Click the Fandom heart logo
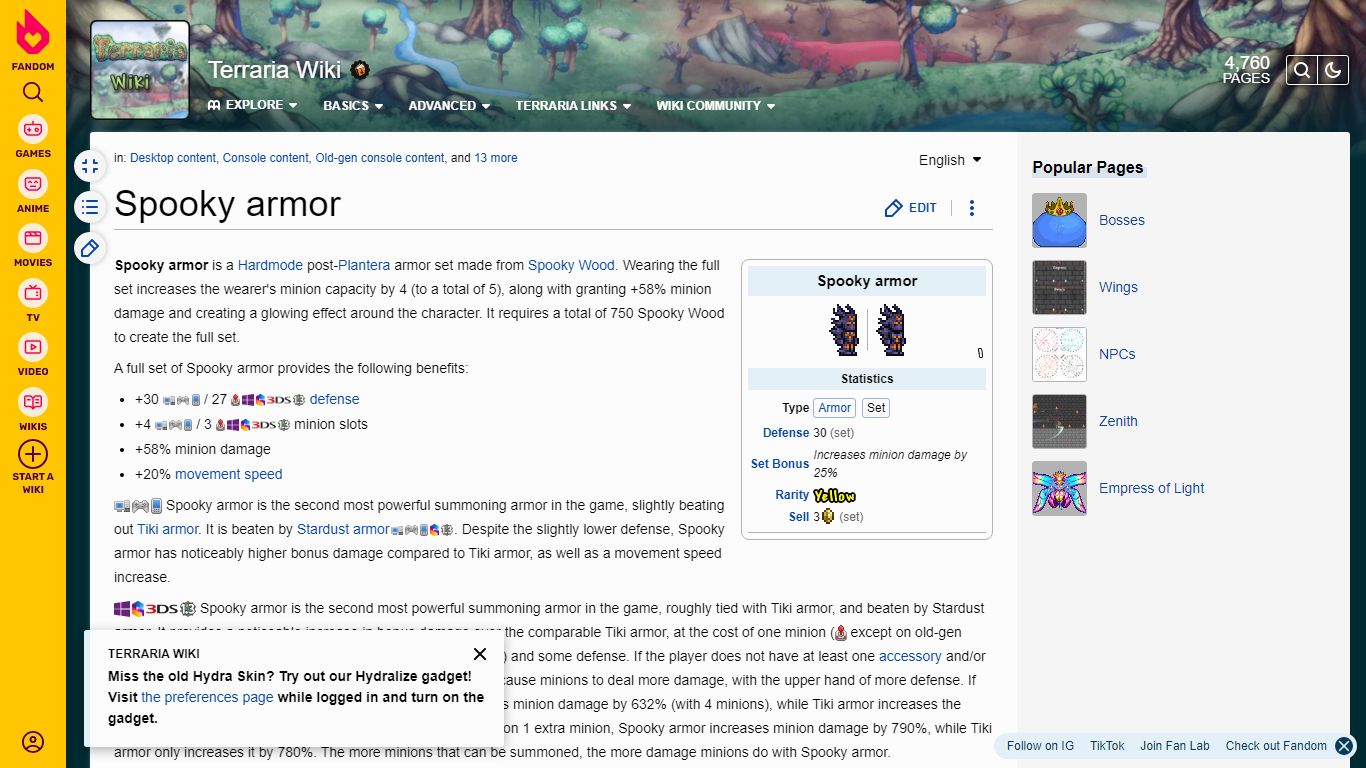The image size is (1366, 768). pyautogui.click(x=33, y=33)
